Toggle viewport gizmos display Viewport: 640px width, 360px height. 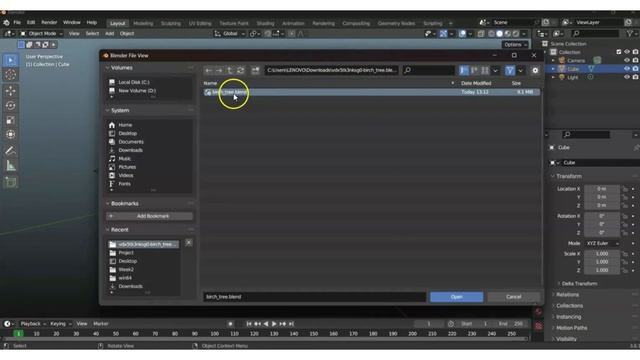[443, 34]
